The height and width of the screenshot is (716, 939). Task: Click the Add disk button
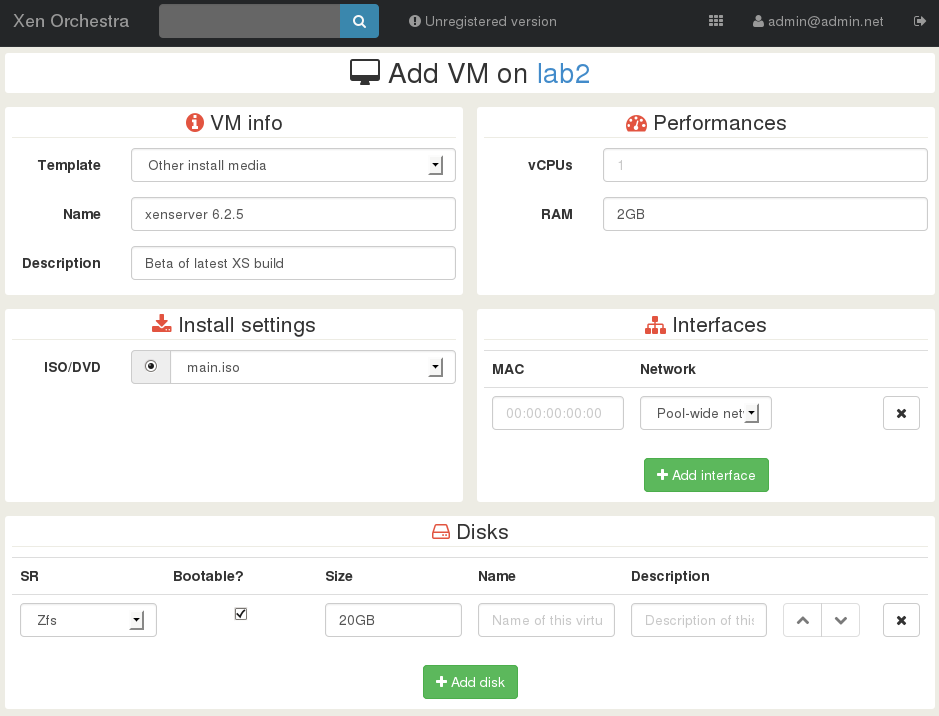[x=471, y=682]
